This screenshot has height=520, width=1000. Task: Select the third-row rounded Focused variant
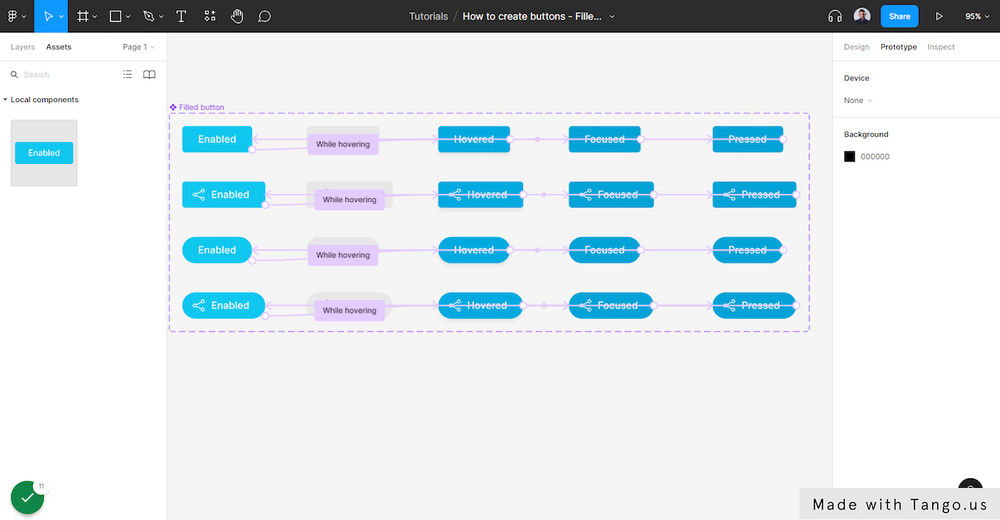(x=605, y=250)
